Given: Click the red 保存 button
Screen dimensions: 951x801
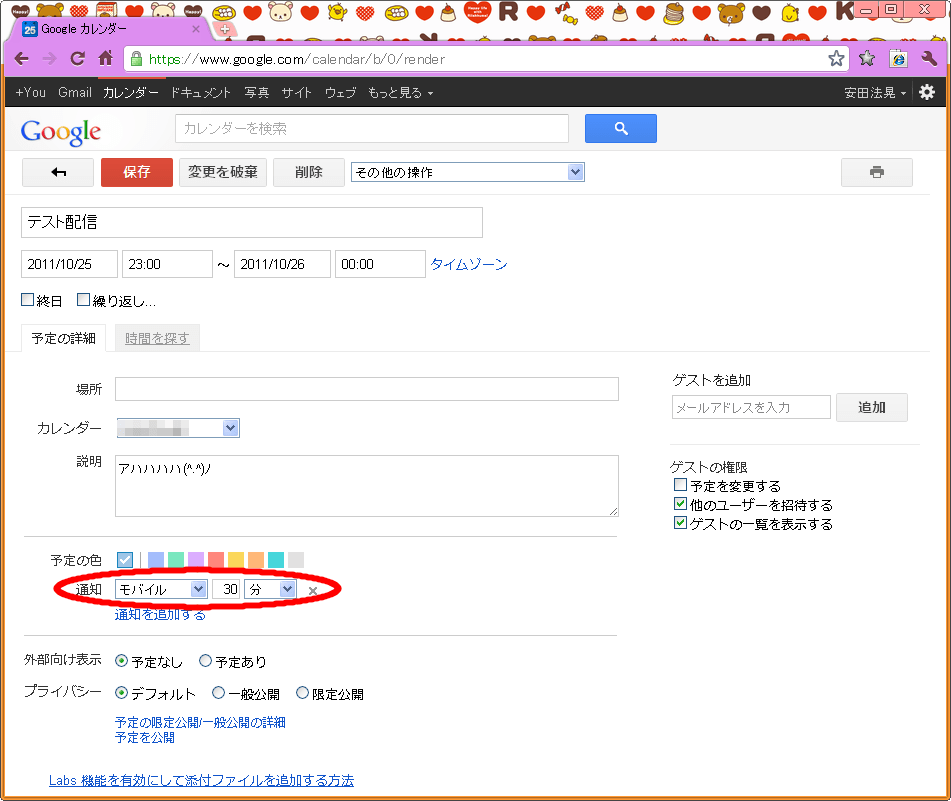Looking at the screenshot, I should pyautogui.click(x=137, y=172).
